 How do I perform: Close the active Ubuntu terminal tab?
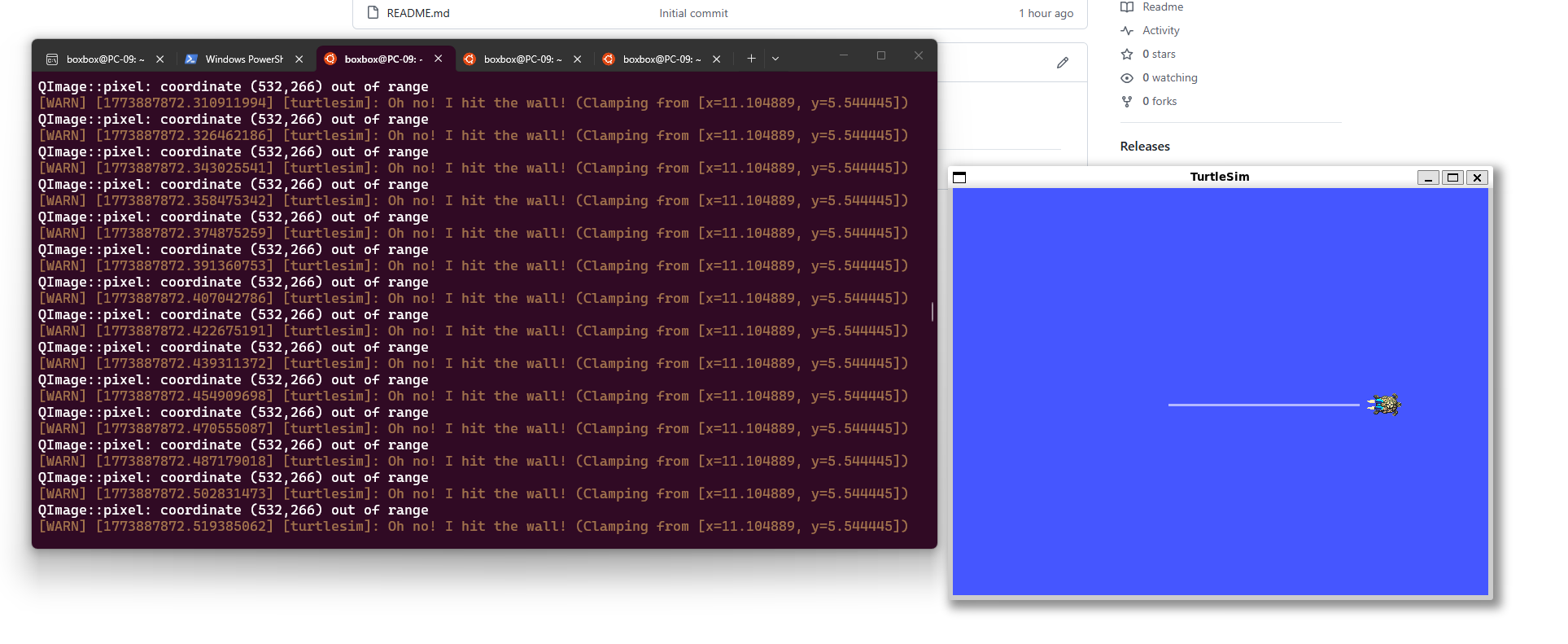(439, 59)
